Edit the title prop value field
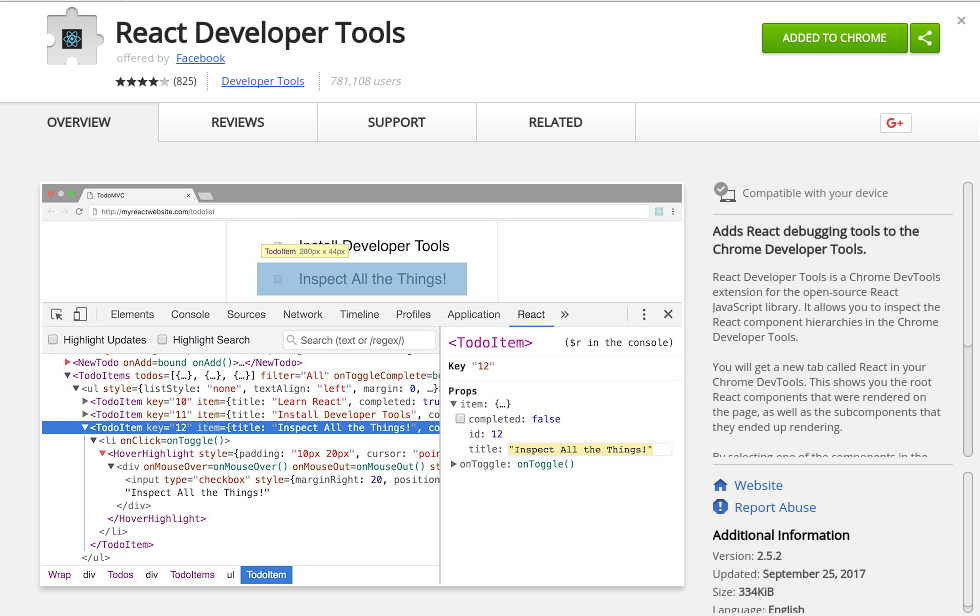 (590, 449)
